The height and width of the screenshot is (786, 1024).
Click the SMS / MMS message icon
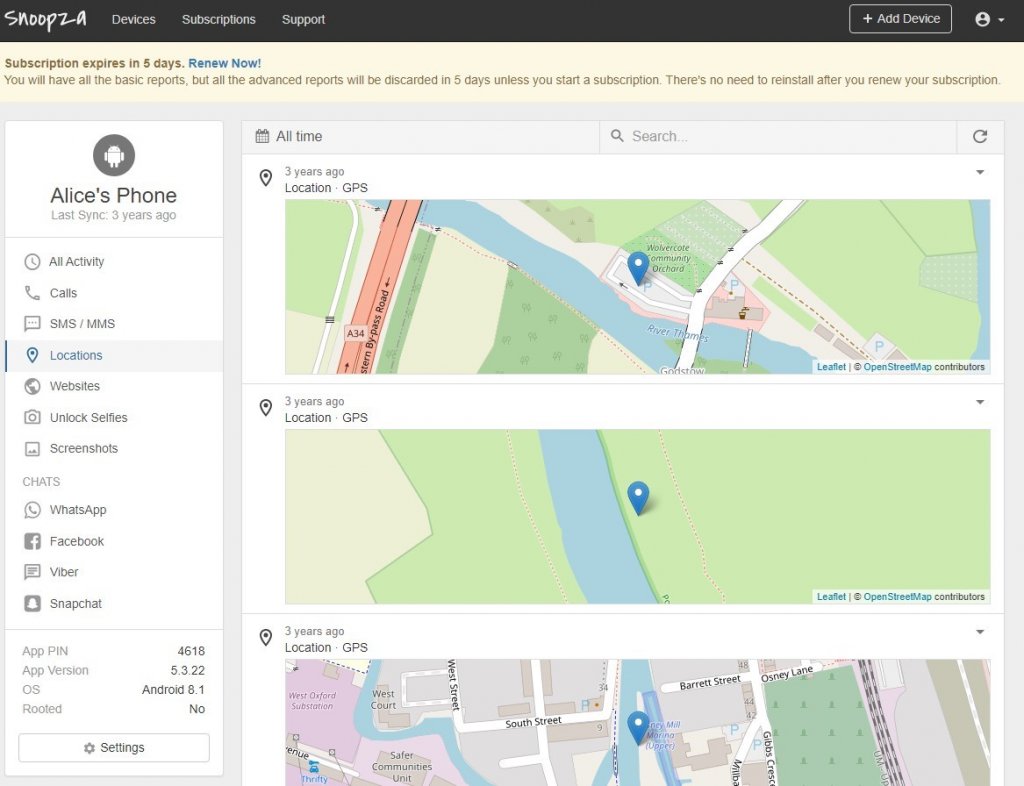(x=32, y=324)
